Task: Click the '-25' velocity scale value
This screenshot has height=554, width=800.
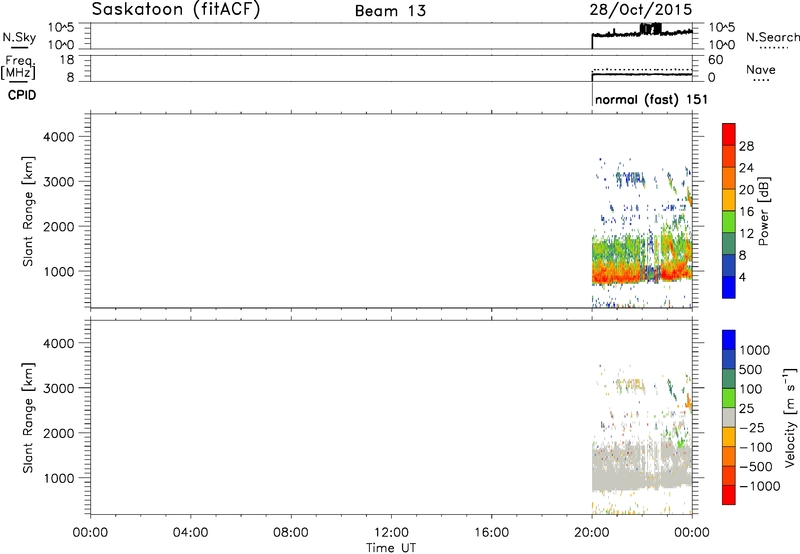Action: (752, 428)
